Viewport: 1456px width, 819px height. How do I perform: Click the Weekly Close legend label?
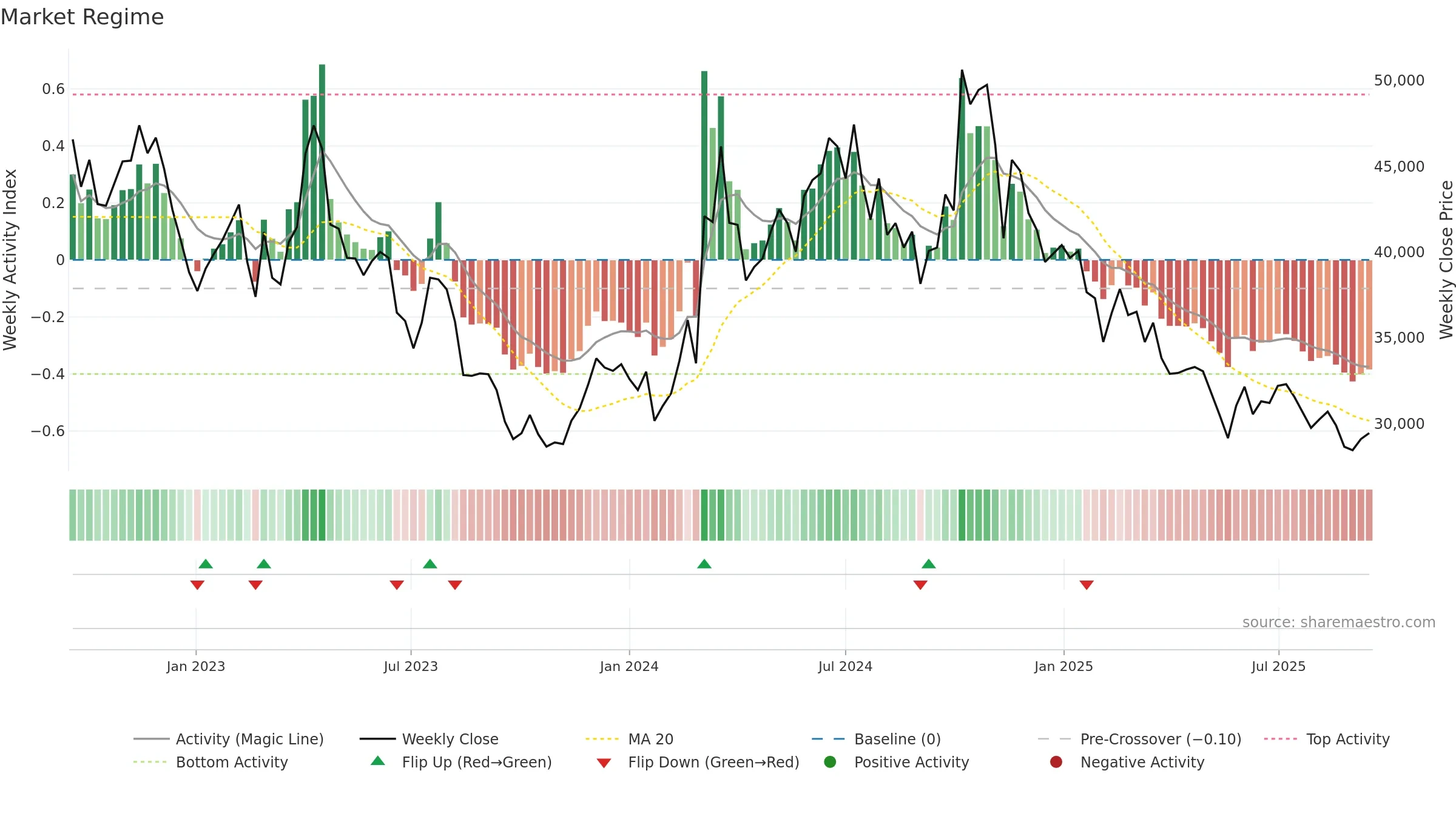(x=450, y=739)
